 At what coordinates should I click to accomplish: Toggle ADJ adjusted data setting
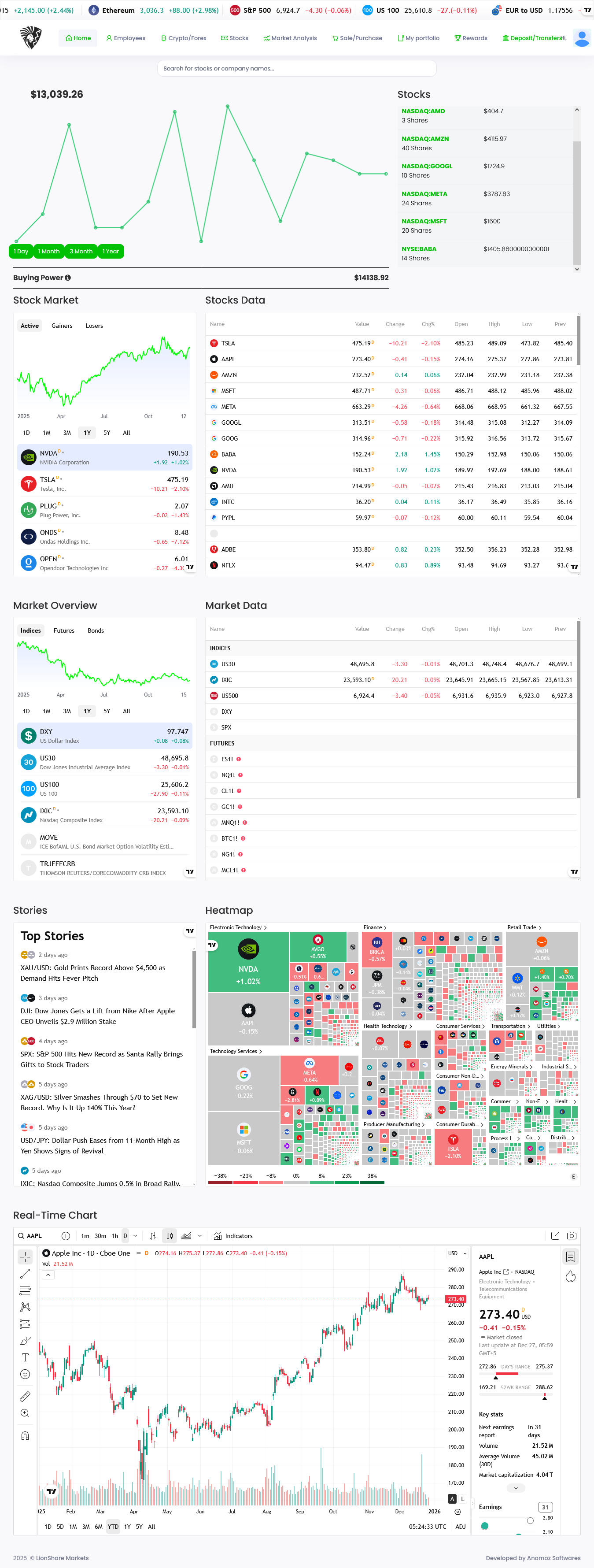(460, 1527)
